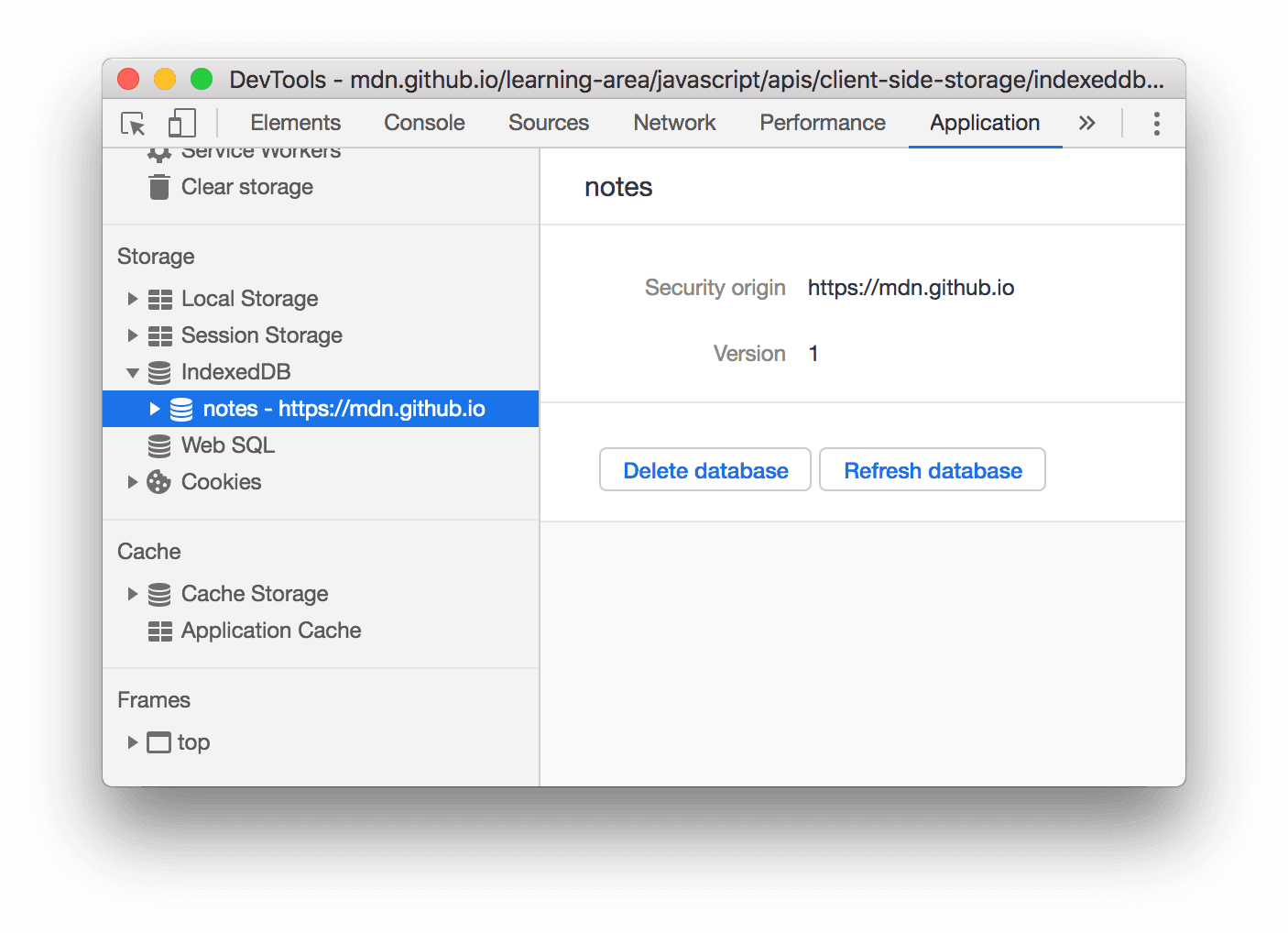Click the Delete database button
1288x933 pixels.
(704, 469)
